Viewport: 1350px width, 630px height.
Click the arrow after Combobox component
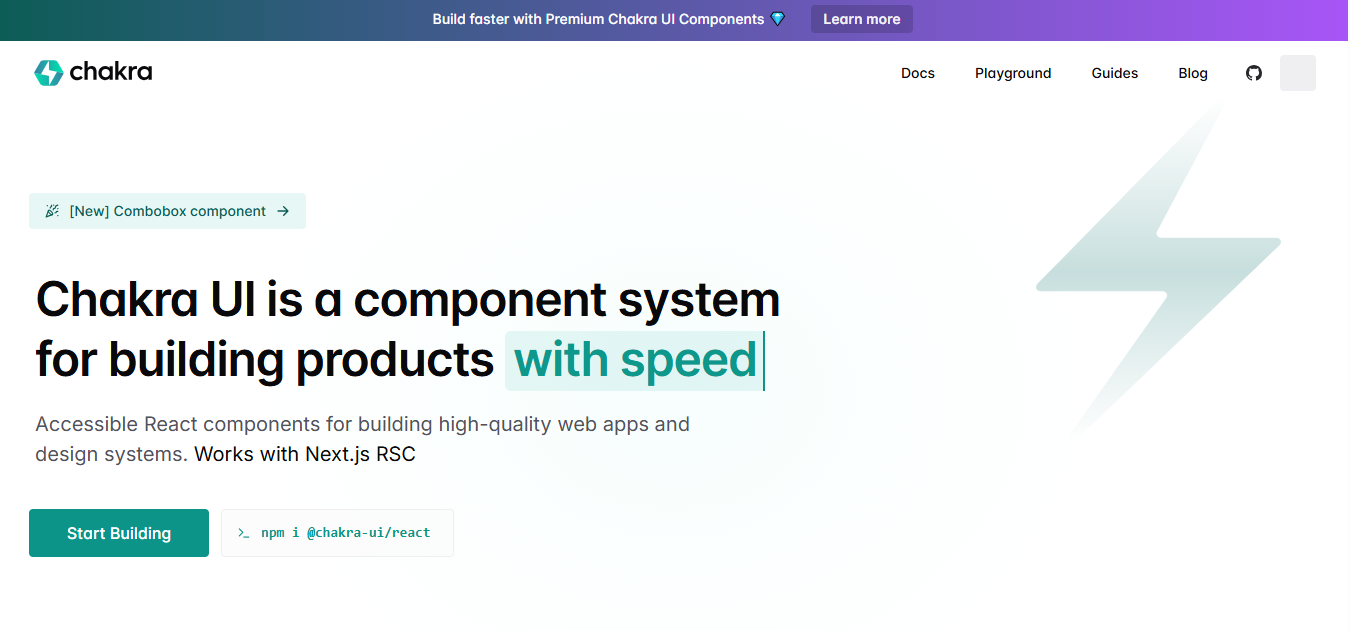tap(283, 211)
